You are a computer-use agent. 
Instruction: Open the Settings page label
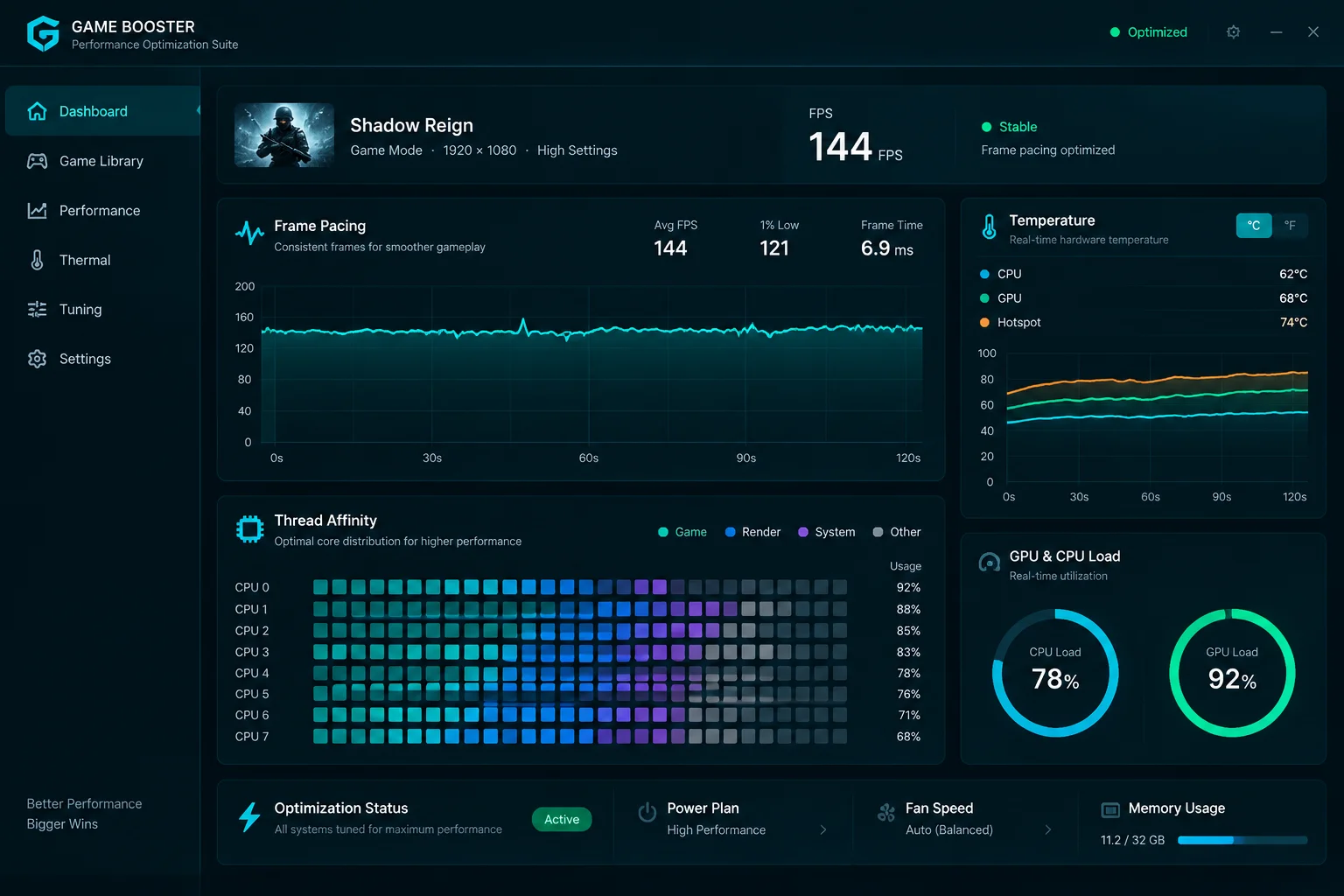point(85,359)
